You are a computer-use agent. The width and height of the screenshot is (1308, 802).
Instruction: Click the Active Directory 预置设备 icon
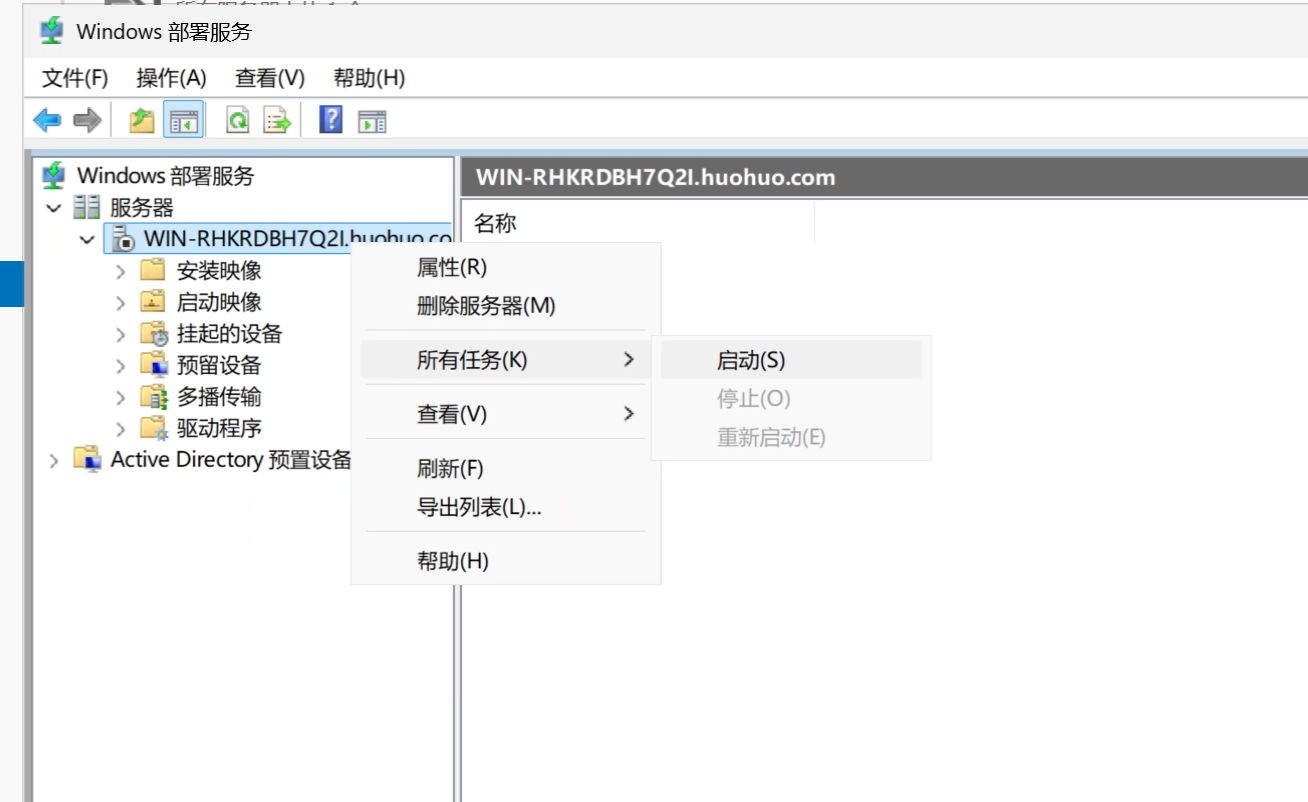point(88,460)
